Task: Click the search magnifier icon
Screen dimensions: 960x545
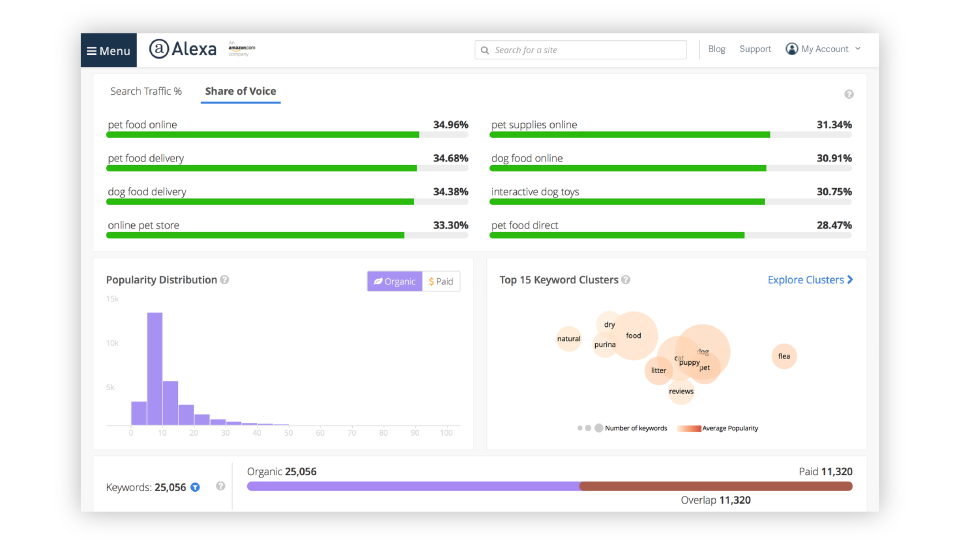Action: [x=485, y=50]
